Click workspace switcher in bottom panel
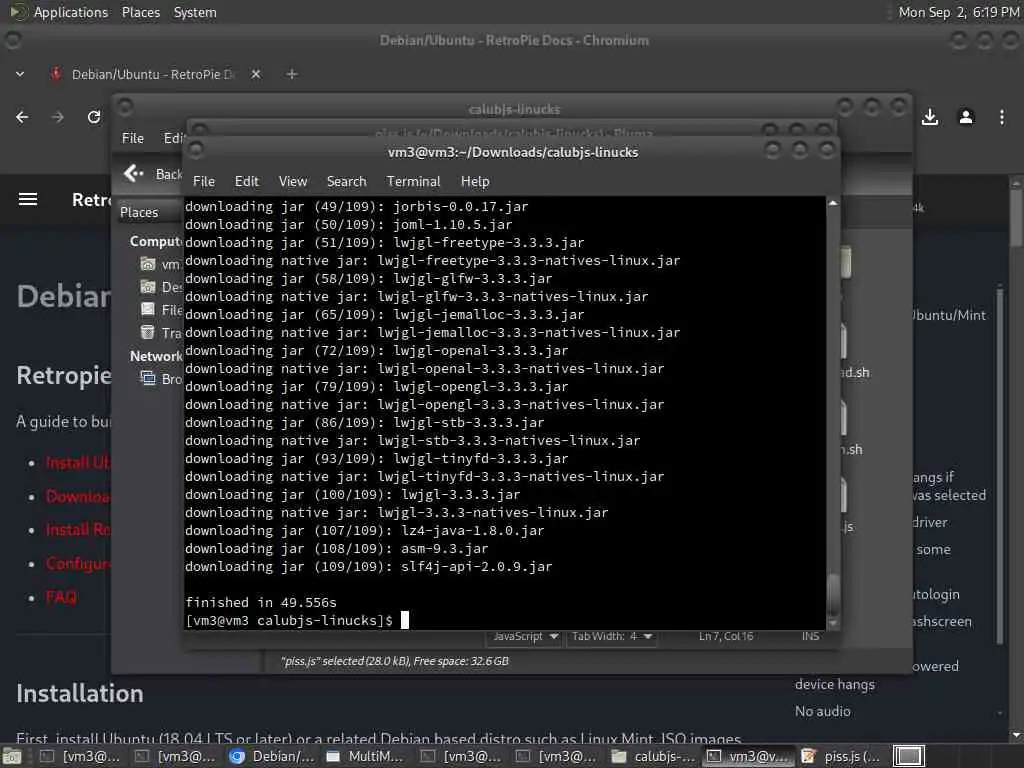Viewport: 1024px width, 768px height. tap(908, 756)
